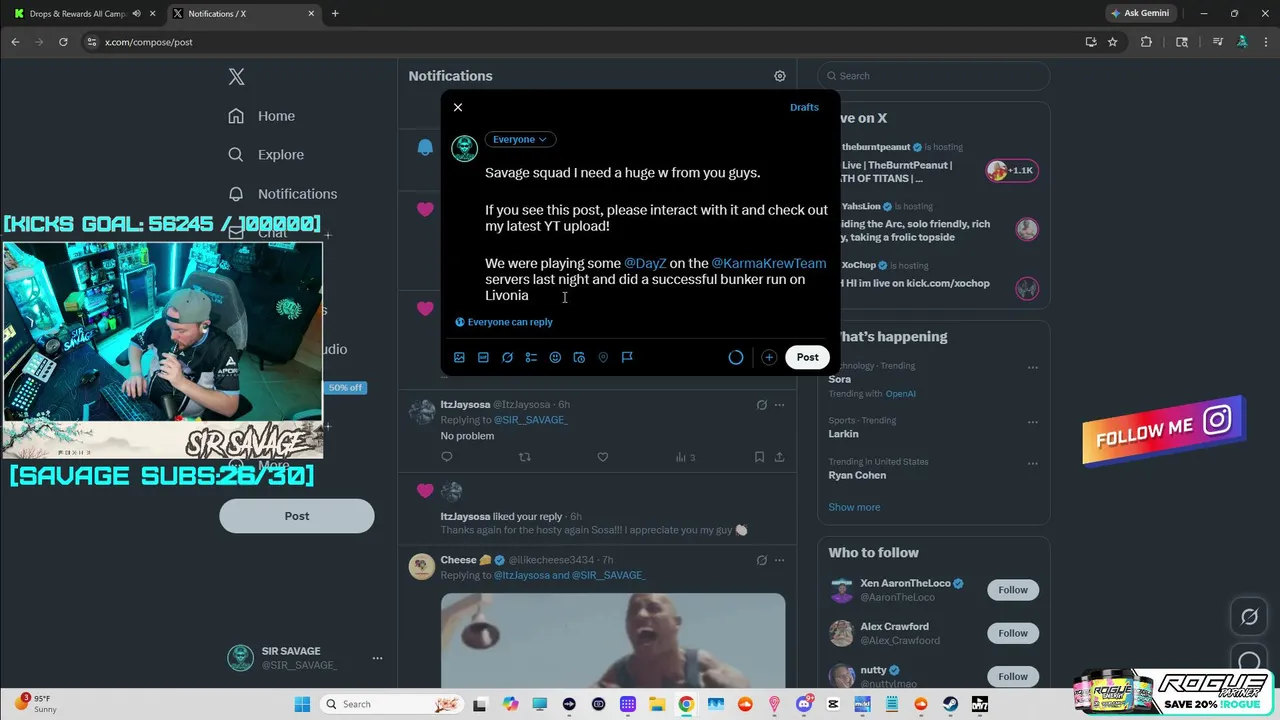Open Explore in X sidebar
1280x720 pixels.
pos(265,155)
